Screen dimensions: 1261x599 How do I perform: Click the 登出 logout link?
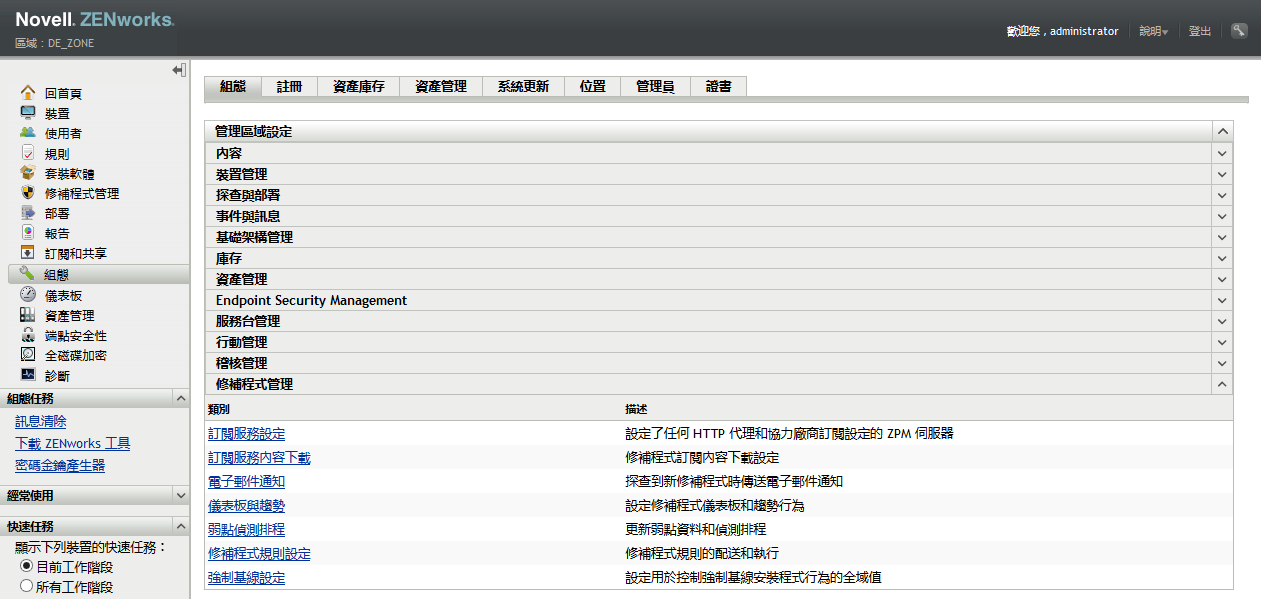[1200, 31]
